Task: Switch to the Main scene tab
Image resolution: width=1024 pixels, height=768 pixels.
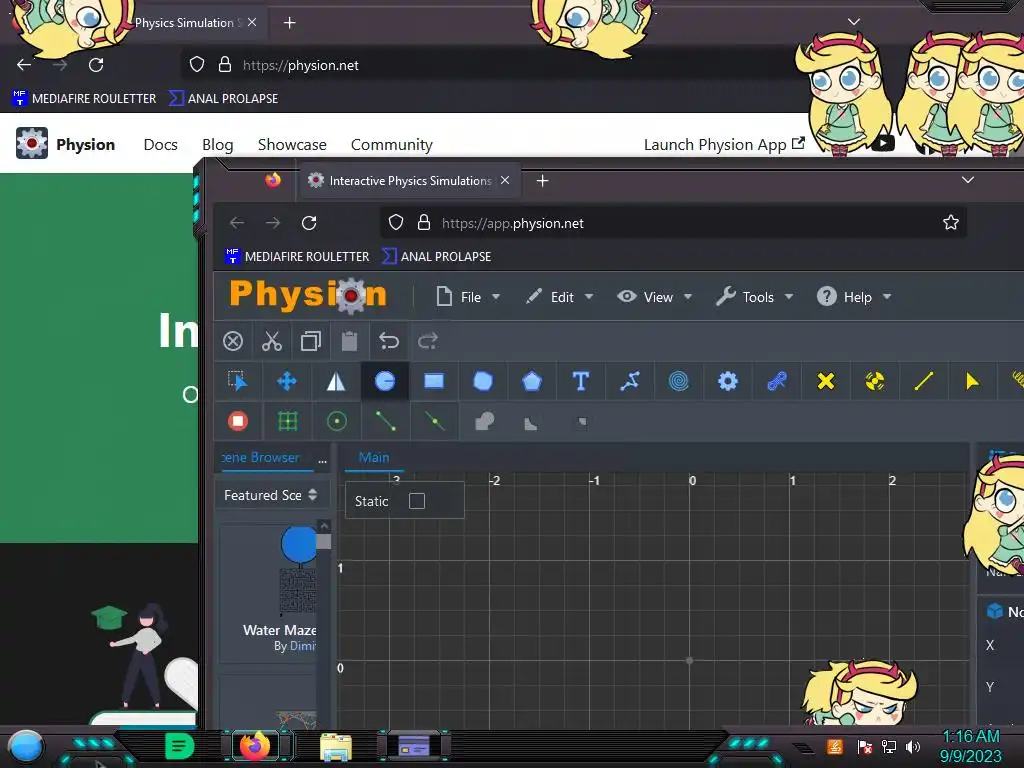Action: pos(374,458)
